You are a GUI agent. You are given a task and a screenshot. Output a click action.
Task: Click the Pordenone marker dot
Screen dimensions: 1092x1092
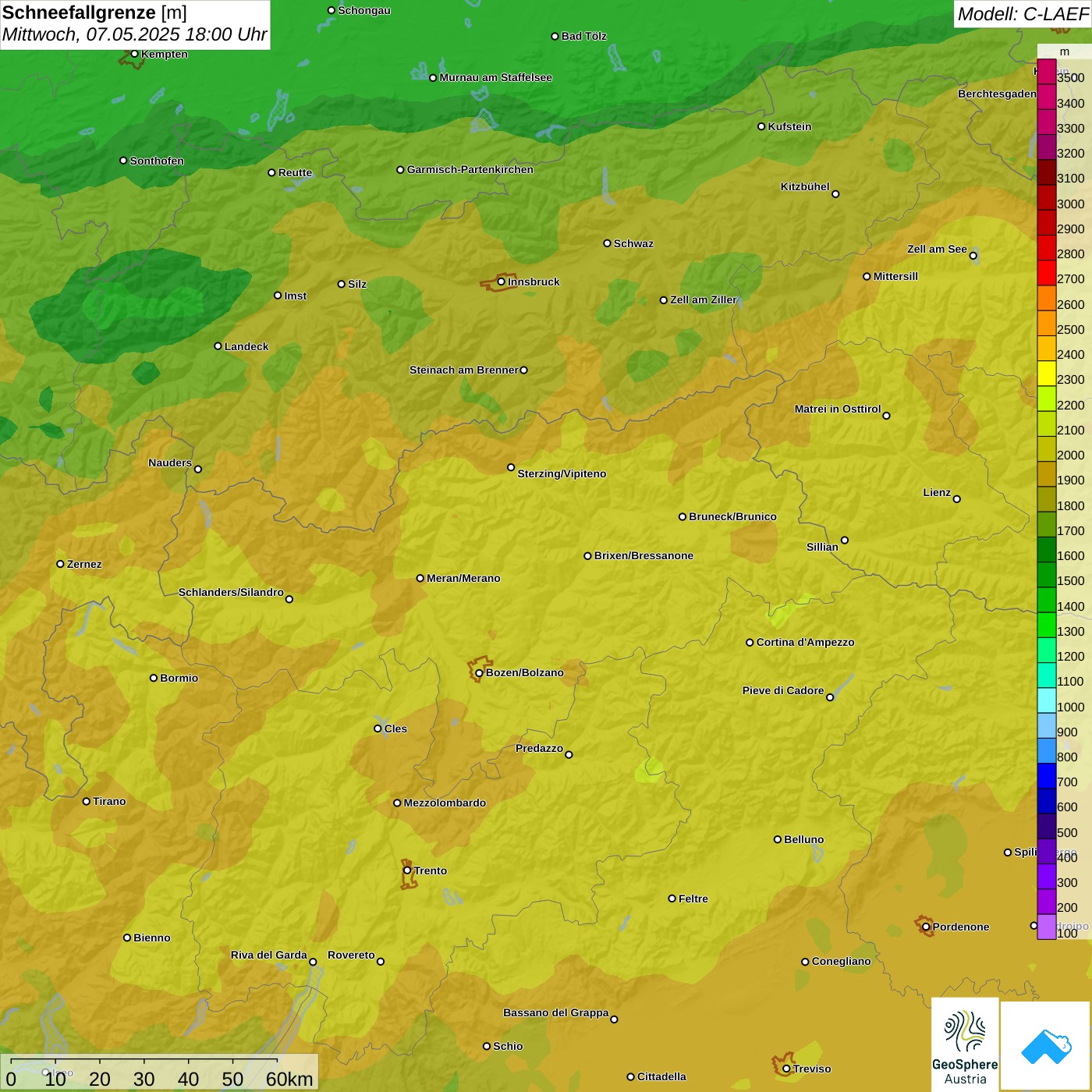click(x=926, y=927)
